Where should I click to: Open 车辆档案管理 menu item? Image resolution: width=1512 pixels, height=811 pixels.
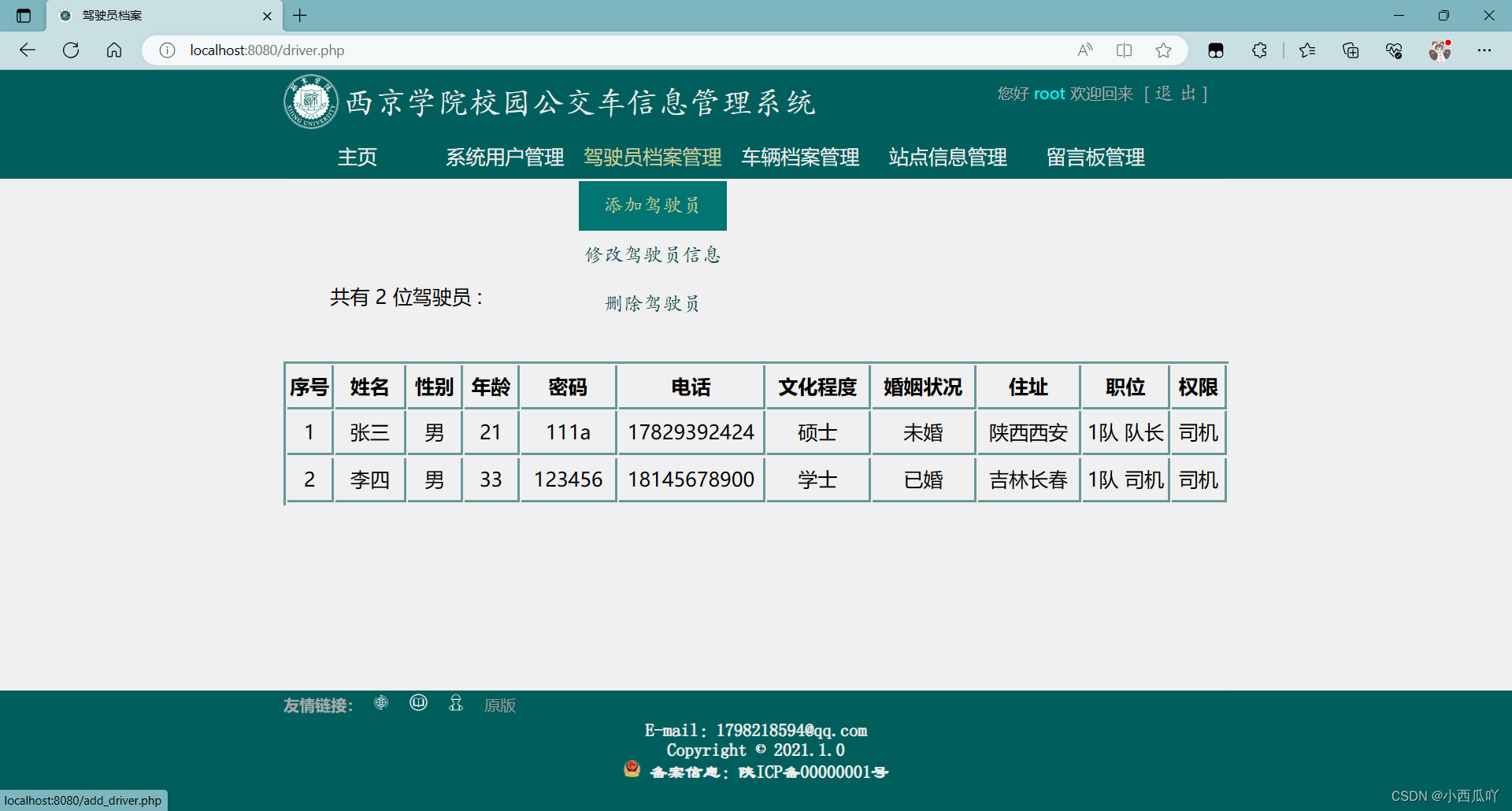(x=800, y=157)
